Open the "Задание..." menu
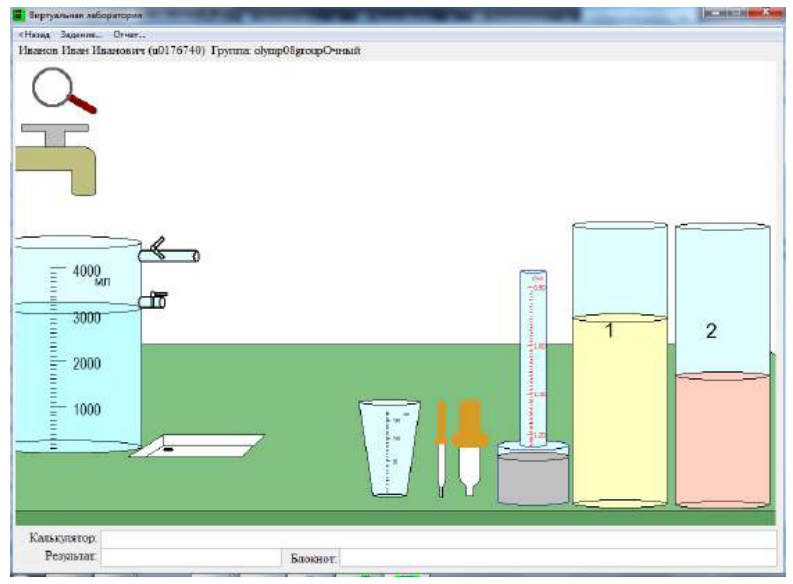793x584 pixels. (x=81, y=35)
